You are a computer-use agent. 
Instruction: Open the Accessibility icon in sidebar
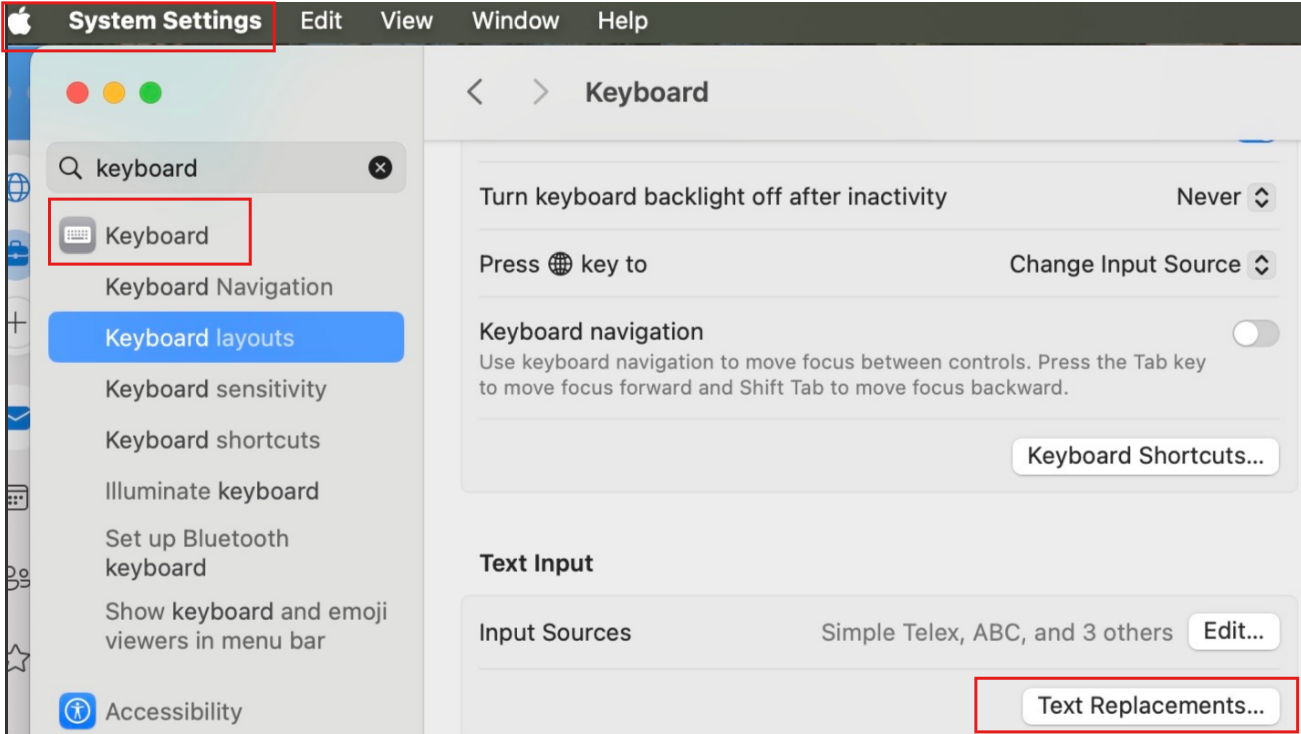[77, 711]
